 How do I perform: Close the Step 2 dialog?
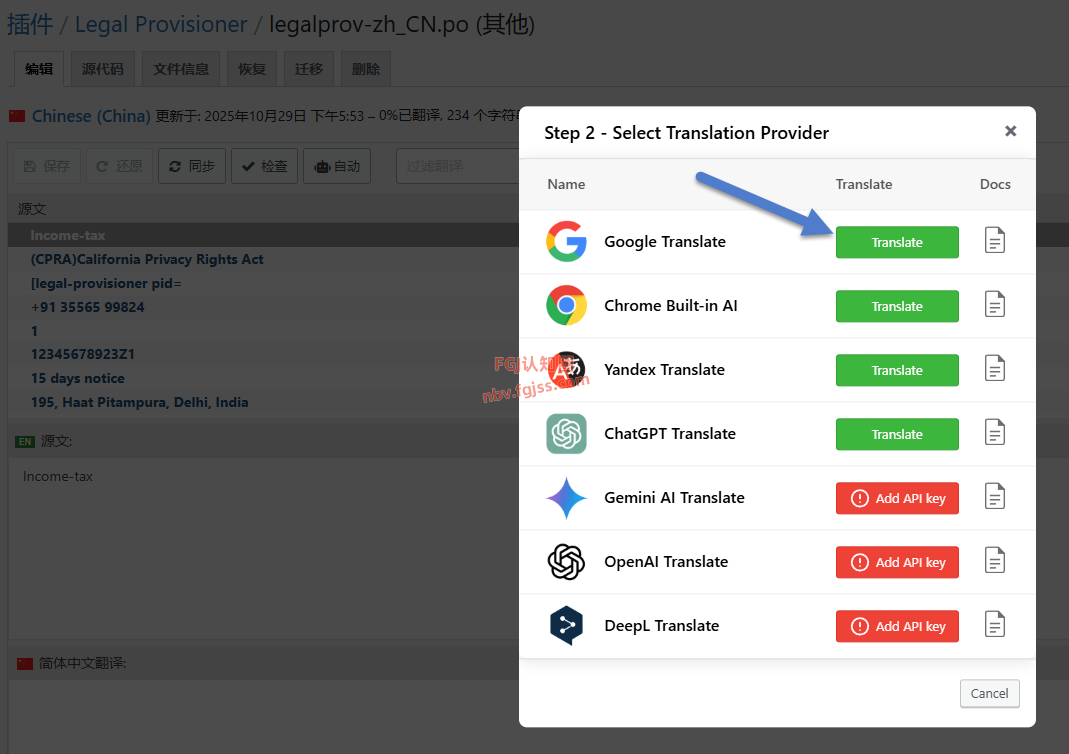[1010, 131]
